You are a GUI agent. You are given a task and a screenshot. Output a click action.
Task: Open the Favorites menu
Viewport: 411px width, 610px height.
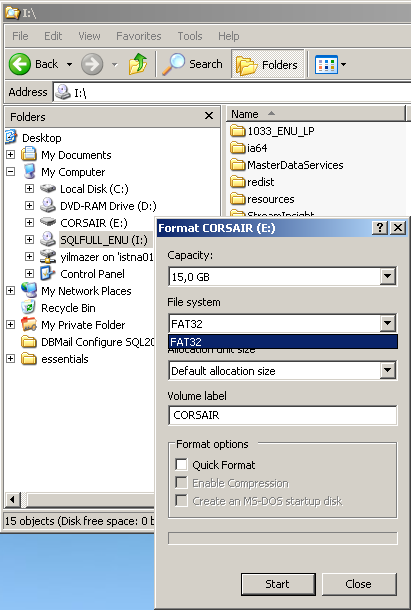[139, 36]
